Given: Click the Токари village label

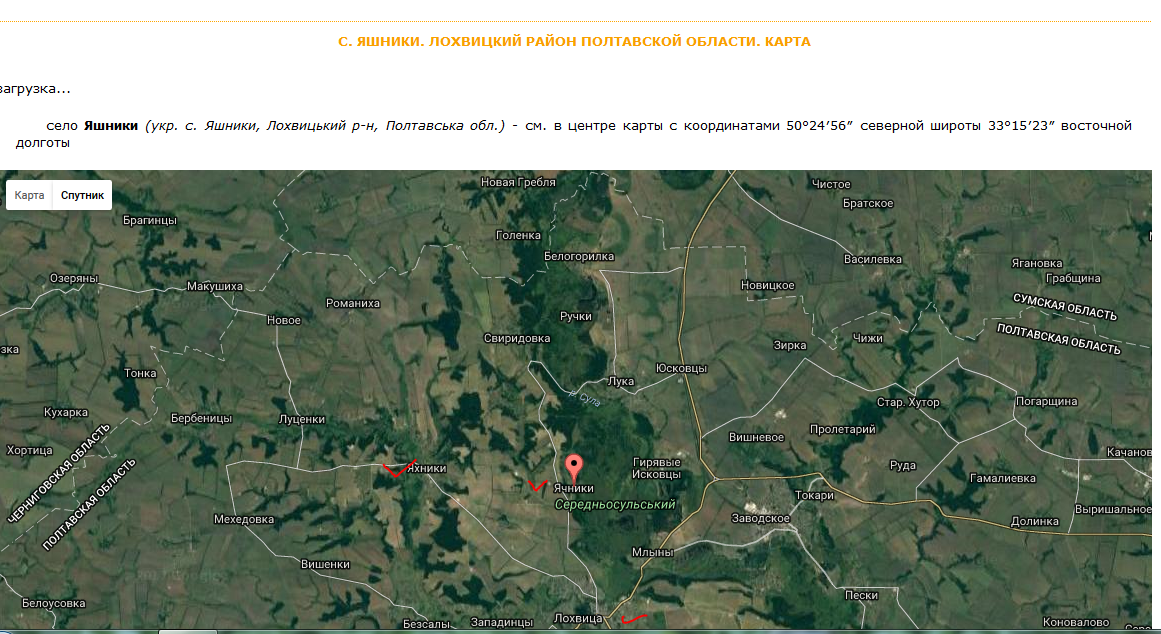Looking at the screenshot, I should tap(814, 495).
